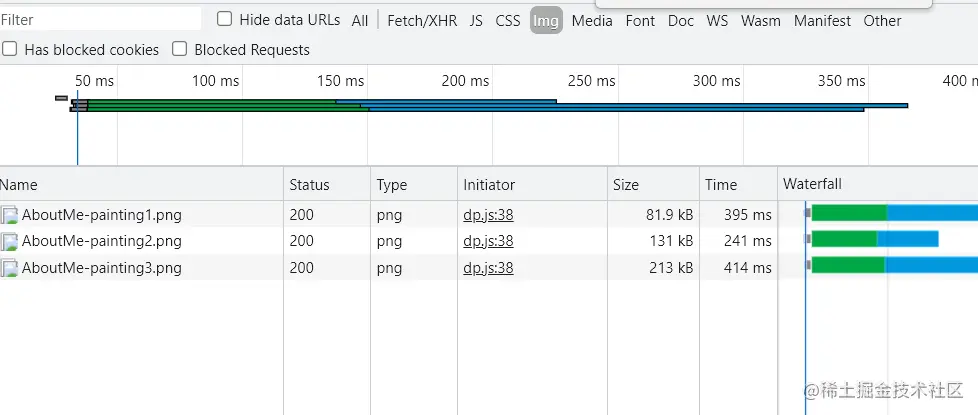Click the Filter text input field
The width and height of the screenshot is (978, 415).
click(100, 20)
